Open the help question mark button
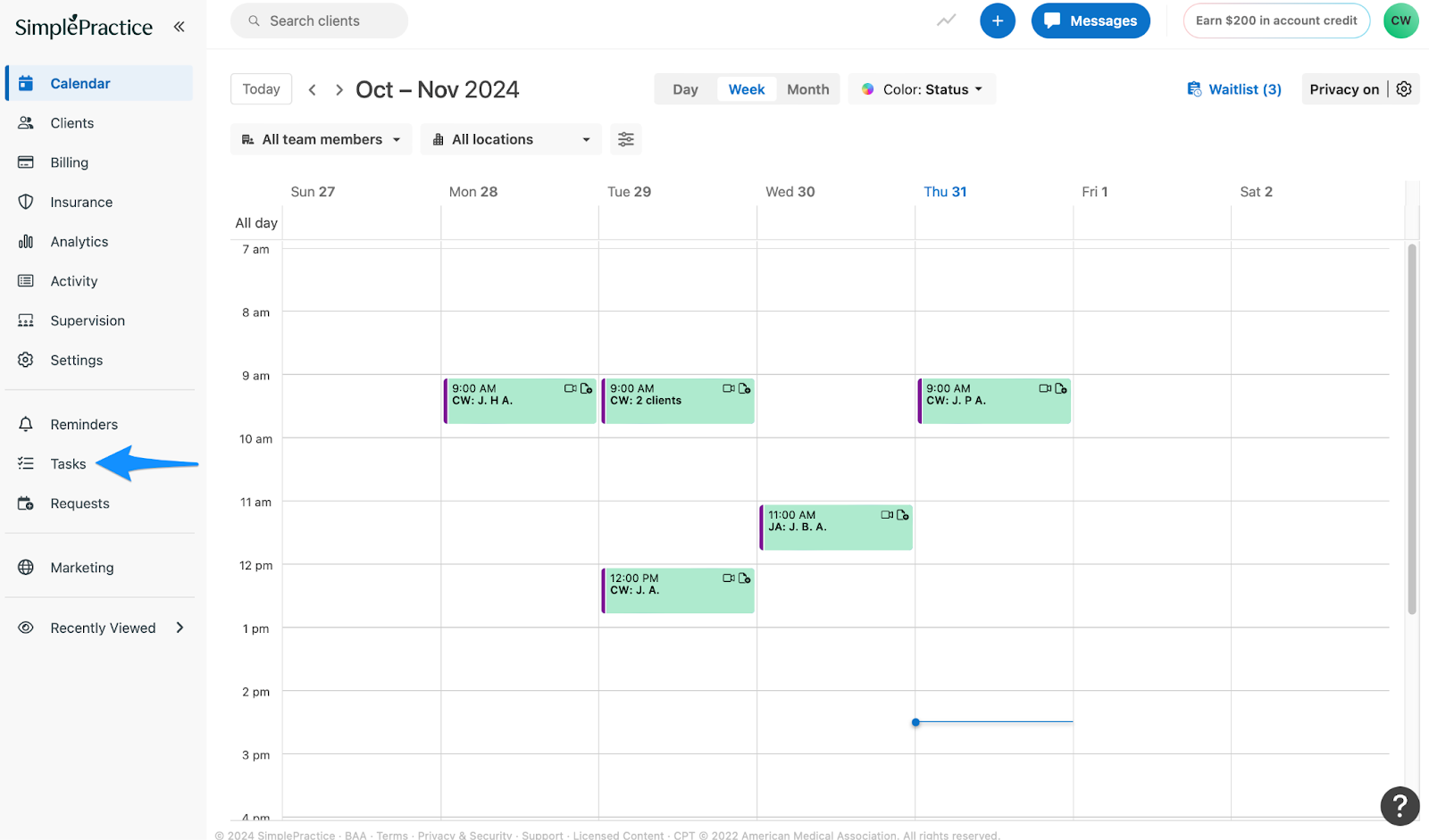The image size is (1429, 840). [1400, 806]
